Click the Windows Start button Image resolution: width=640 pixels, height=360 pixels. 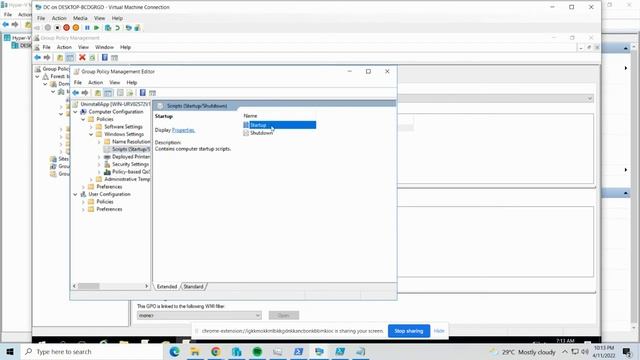[10, 351]
